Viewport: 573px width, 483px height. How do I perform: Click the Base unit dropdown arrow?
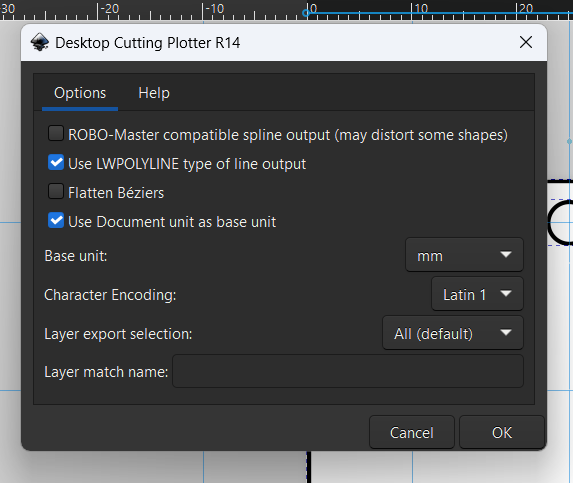click(506, 255)
